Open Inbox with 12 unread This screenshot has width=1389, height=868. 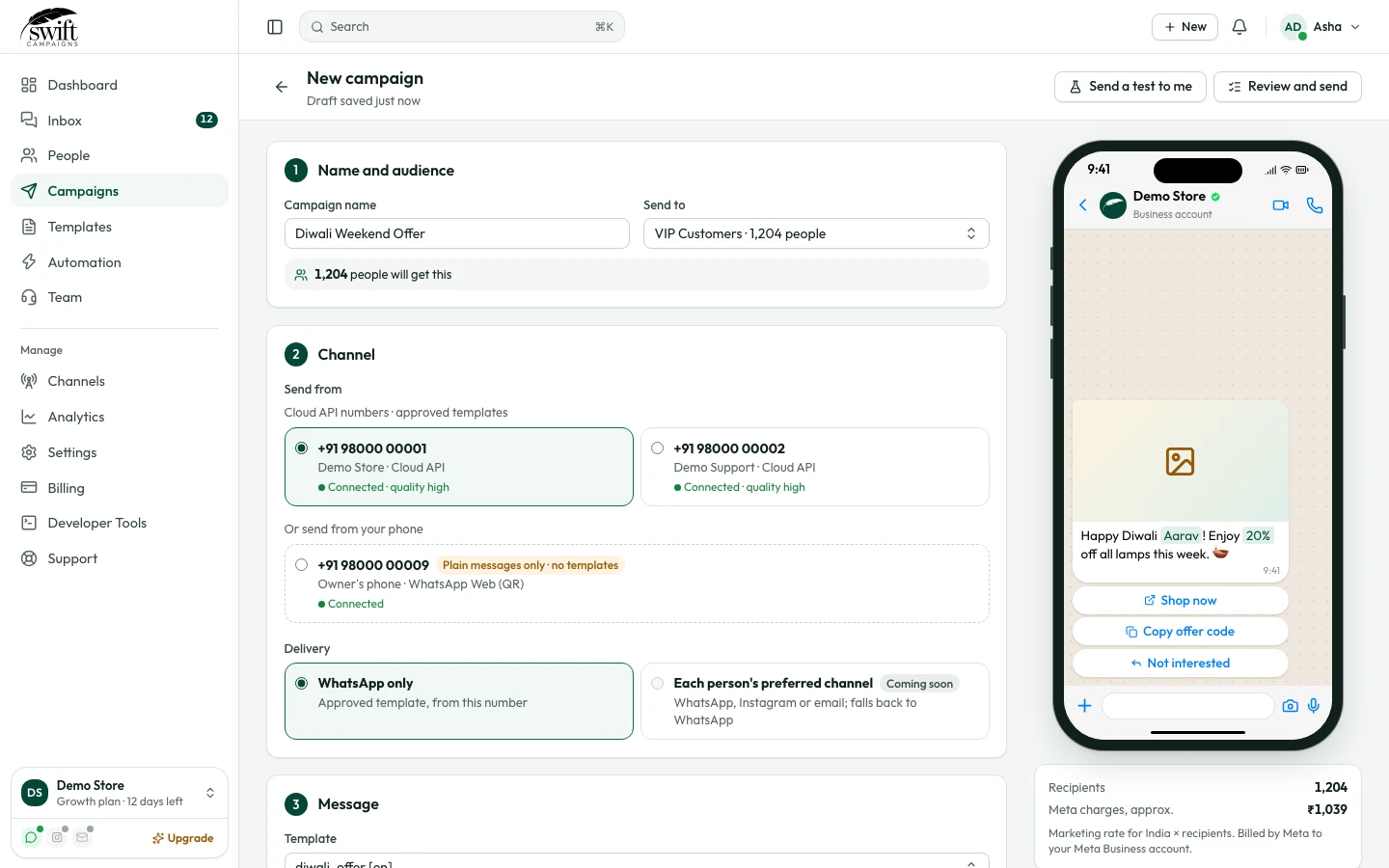[120, 121]
